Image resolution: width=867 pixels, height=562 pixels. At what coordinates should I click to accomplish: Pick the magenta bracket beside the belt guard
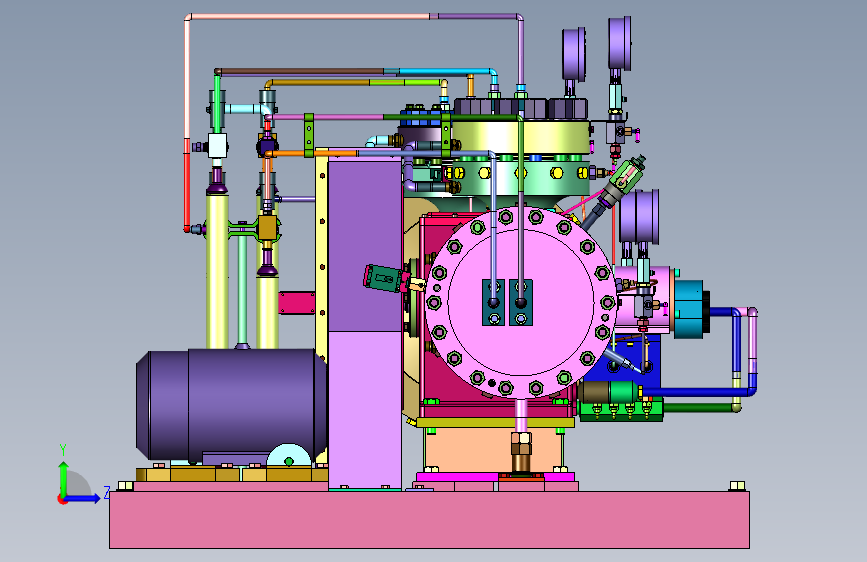296,303
